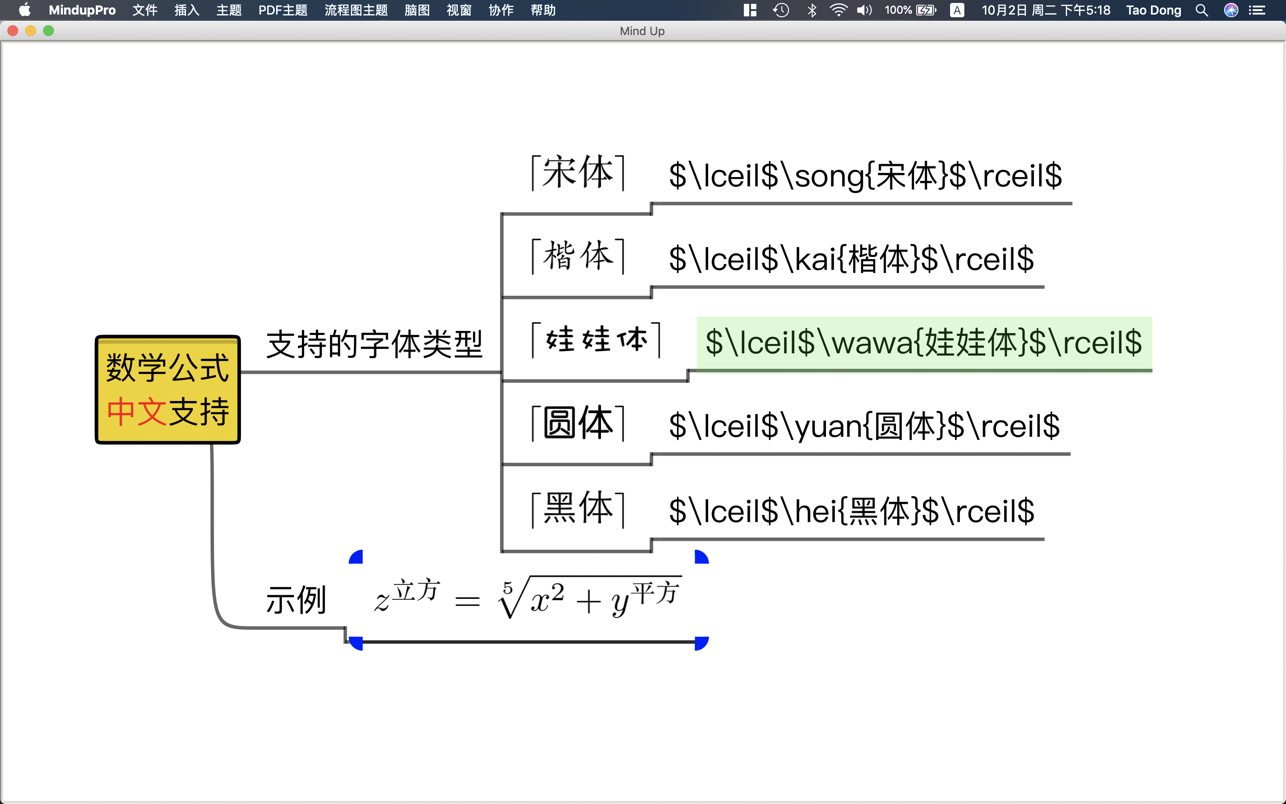Select the rendered 宋体 node

(x=578, y=172)
